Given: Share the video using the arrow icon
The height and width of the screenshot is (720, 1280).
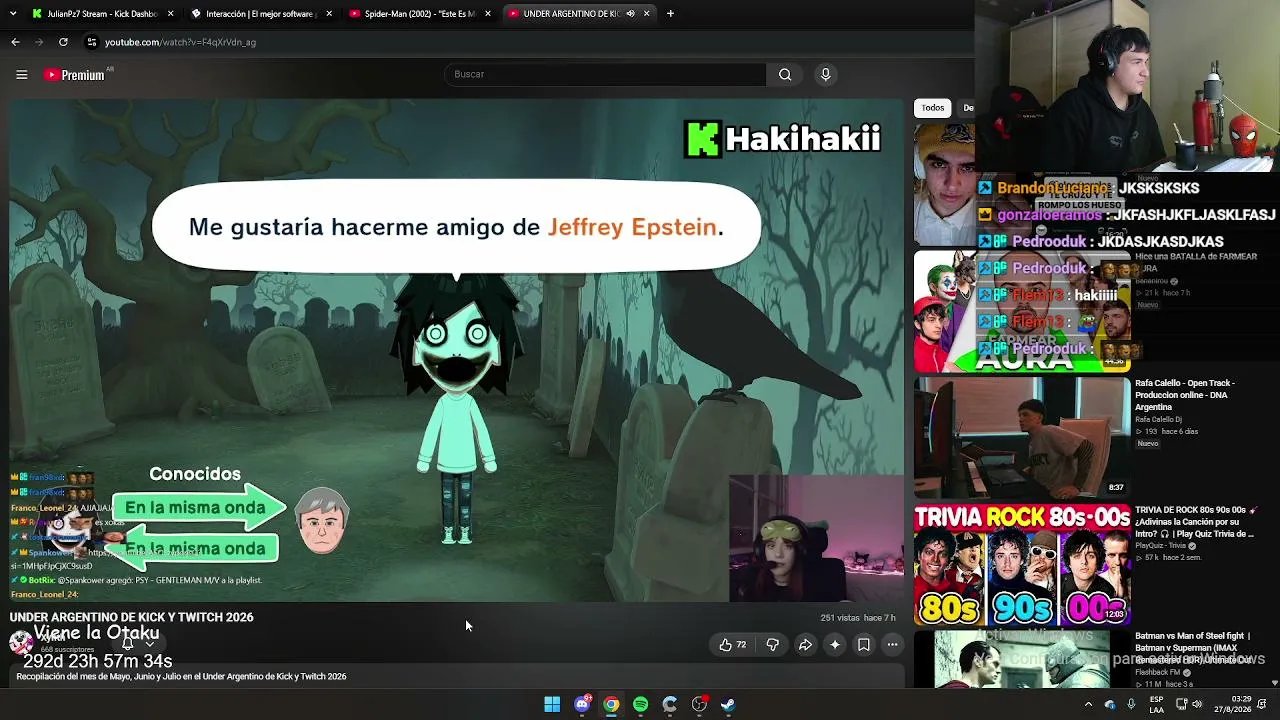Looking at the screenshot, I should pyautogui.click(x=805, y=645).
